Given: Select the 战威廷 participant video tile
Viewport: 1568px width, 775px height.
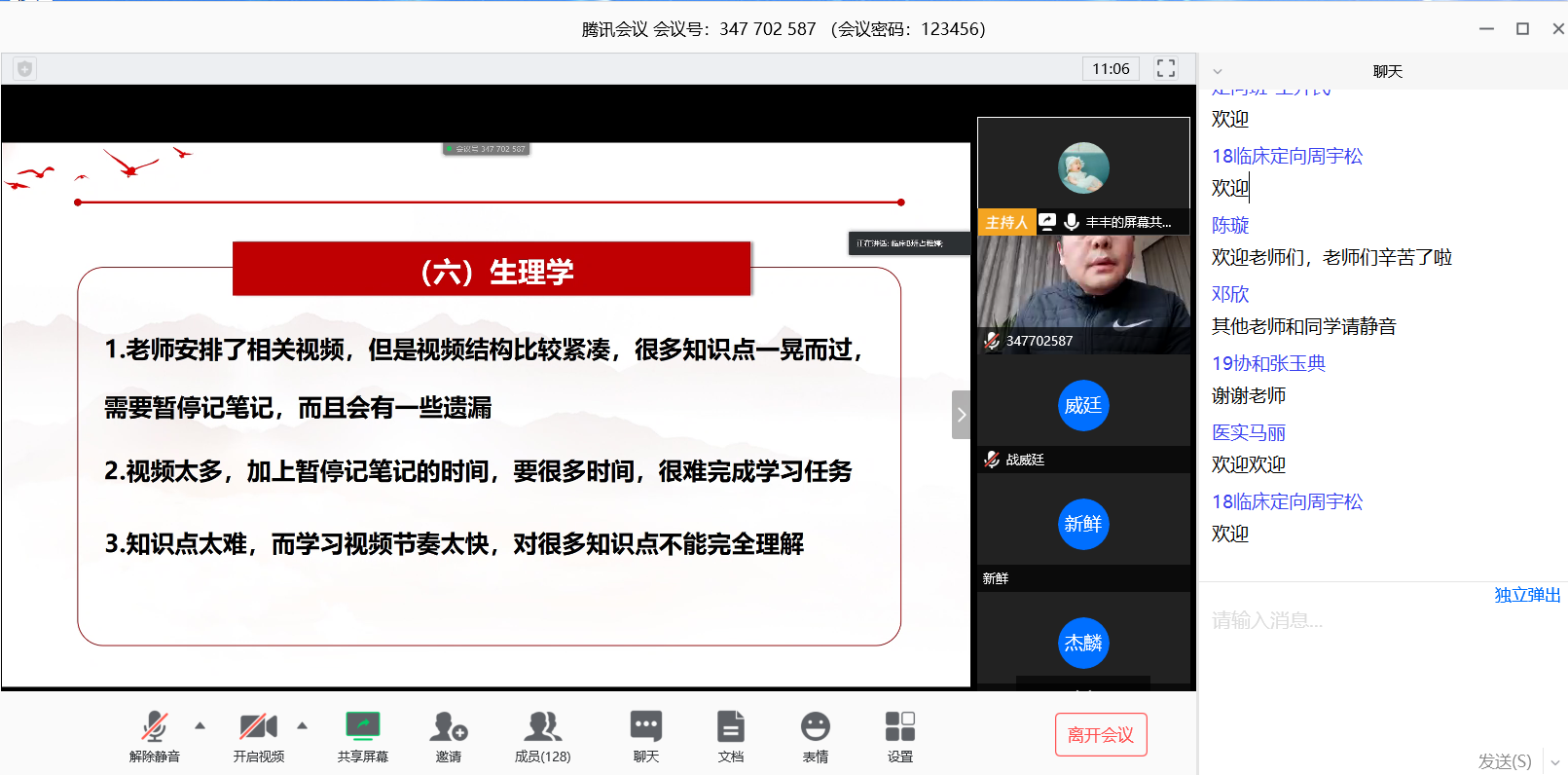Looking at the screenshot, I should (1083, 413).
